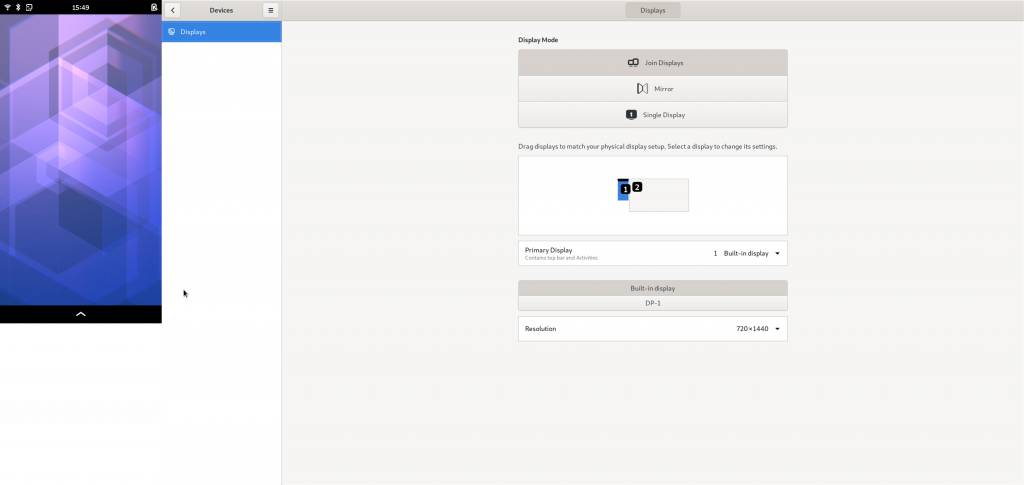
Task: Click the Wi-Fi status icon on phone
Action: (8, 7)
